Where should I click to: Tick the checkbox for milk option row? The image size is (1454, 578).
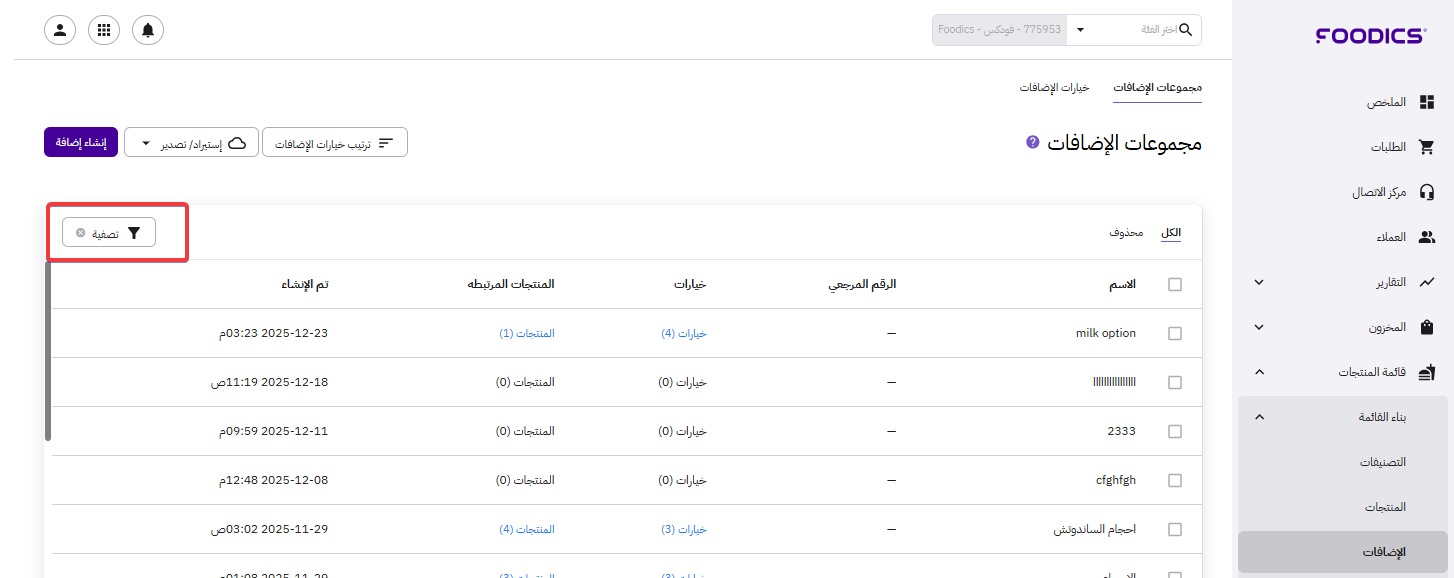click(x=1175, y=333)
